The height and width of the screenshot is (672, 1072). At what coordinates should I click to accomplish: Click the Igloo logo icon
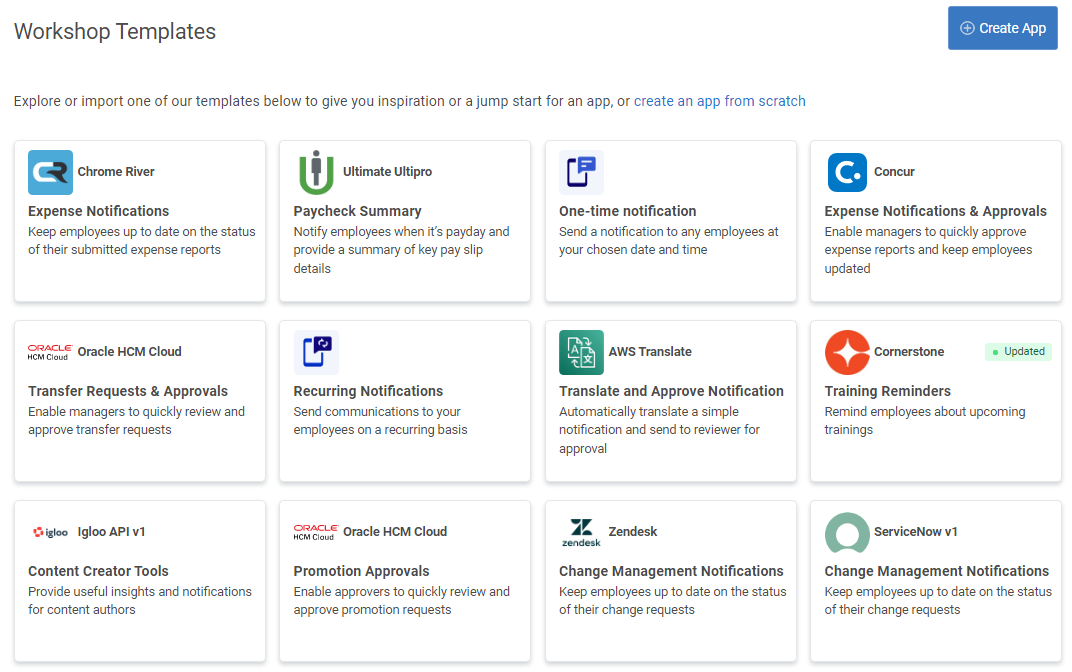click(x=51, y=532)
